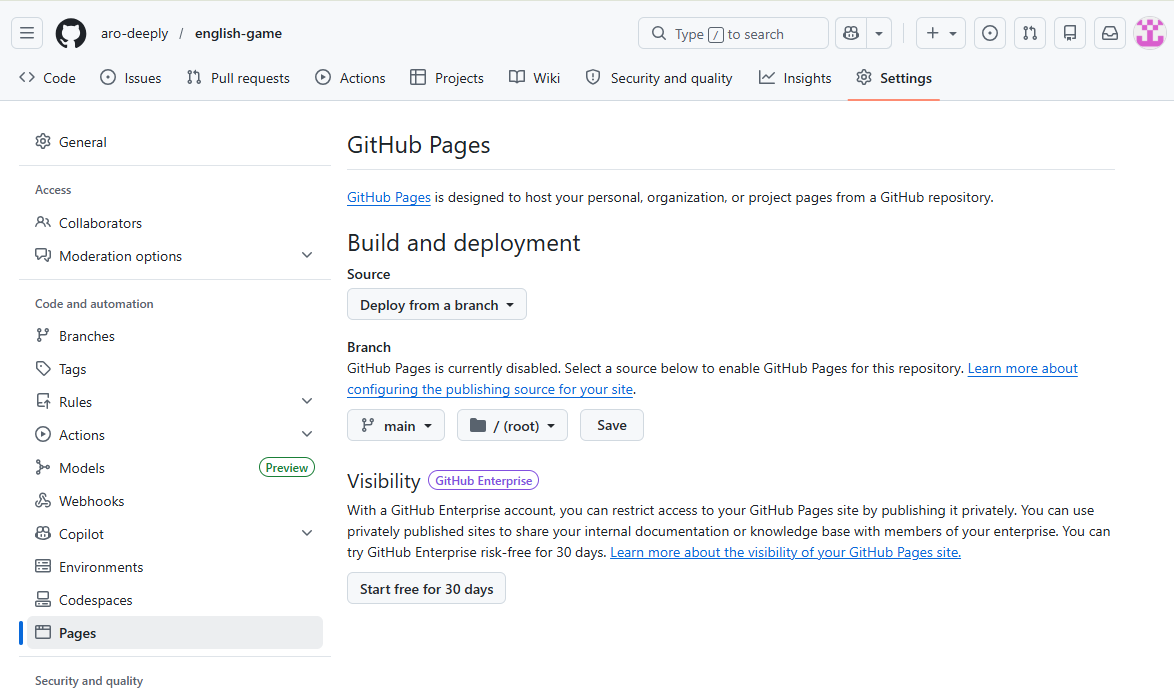Image resolution: width=1174 pixels, height=691 pixels.
Task: Click the Models icon in sidebar
Action: pyautogui.click(x=43, y=467)
